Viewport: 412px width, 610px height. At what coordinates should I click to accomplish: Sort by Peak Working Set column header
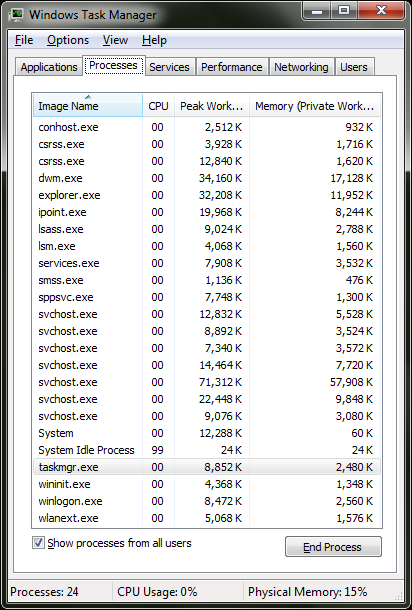point(212,105)
